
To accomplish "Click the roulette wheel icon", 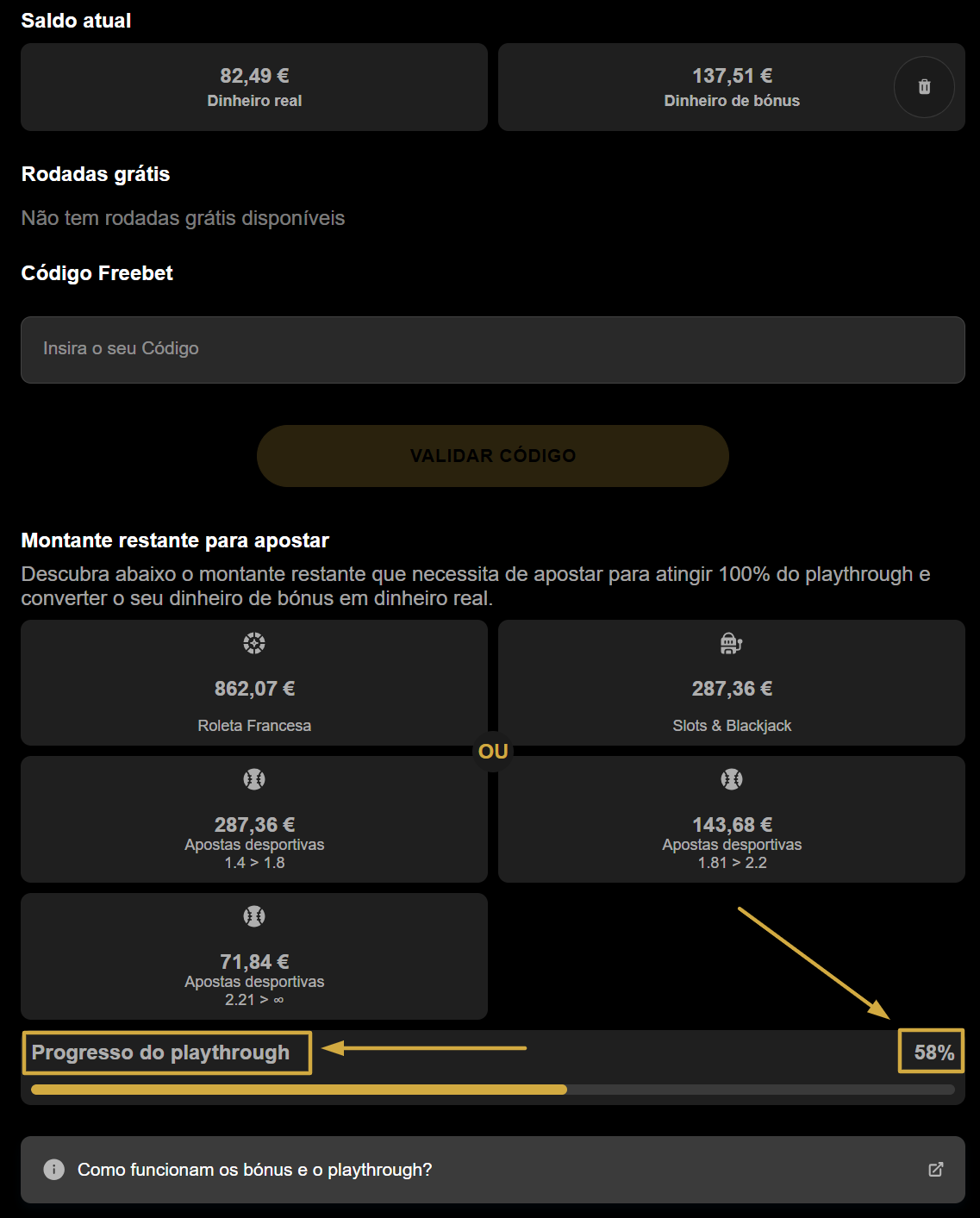I will 254,643.
